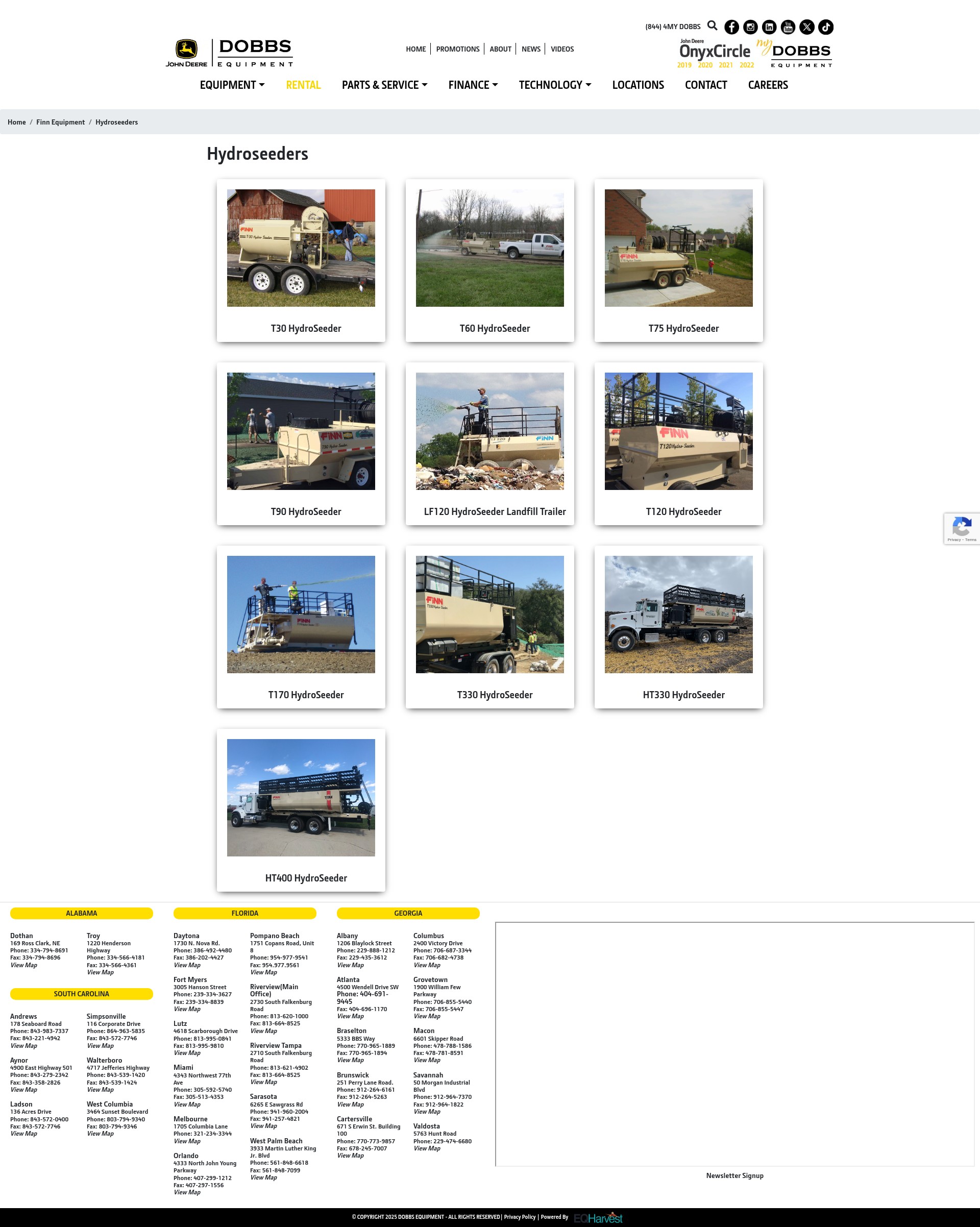Open the Videos page link
This screenshot has height=1227, width=980.
[x=562, y=49]
